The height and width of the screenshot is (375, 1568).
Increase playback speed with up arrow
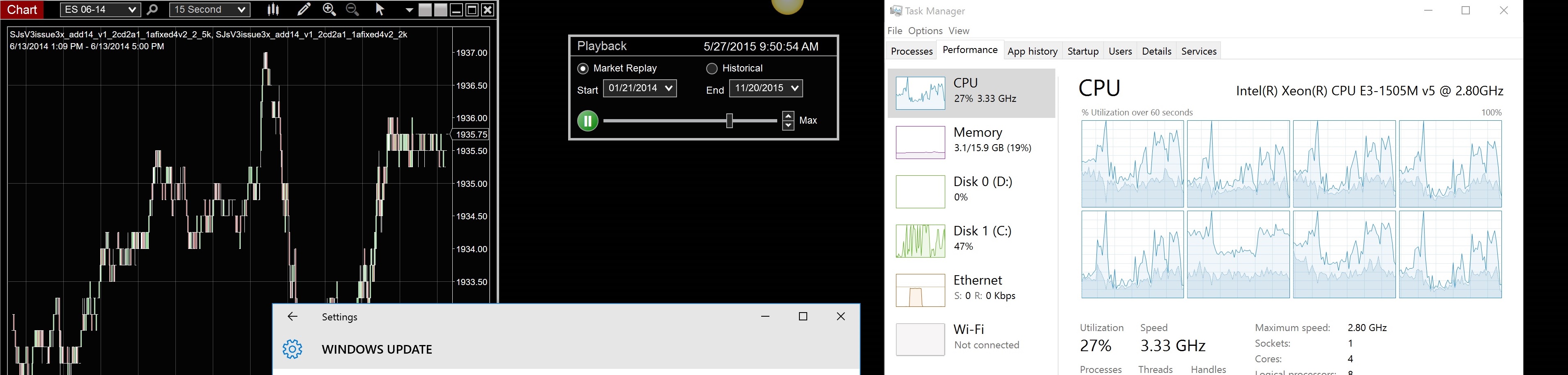(x=788, y=116)
